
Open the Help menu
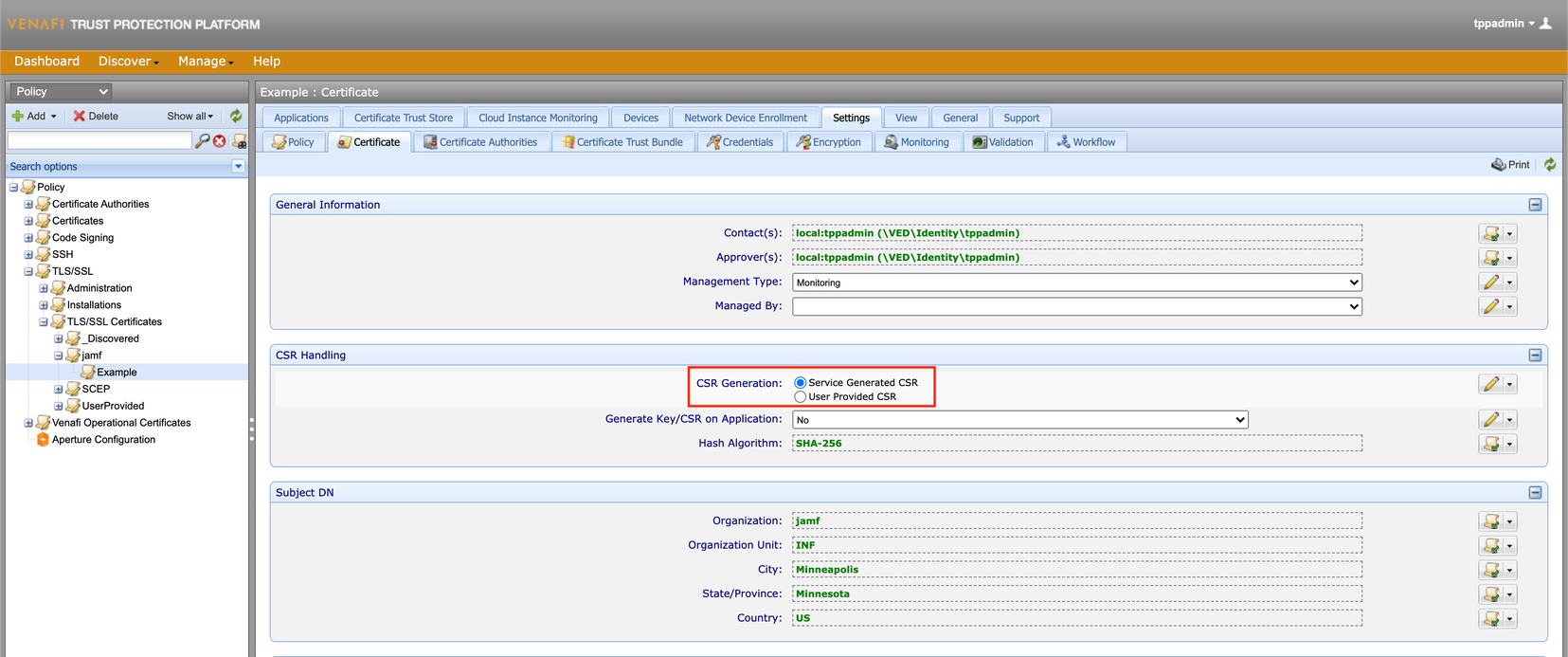point(266,62)
